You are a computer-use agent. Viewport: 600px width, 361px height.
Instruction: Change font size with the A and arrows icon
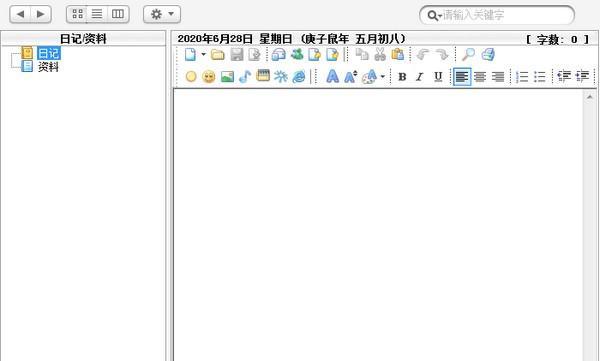click(351, 77)
